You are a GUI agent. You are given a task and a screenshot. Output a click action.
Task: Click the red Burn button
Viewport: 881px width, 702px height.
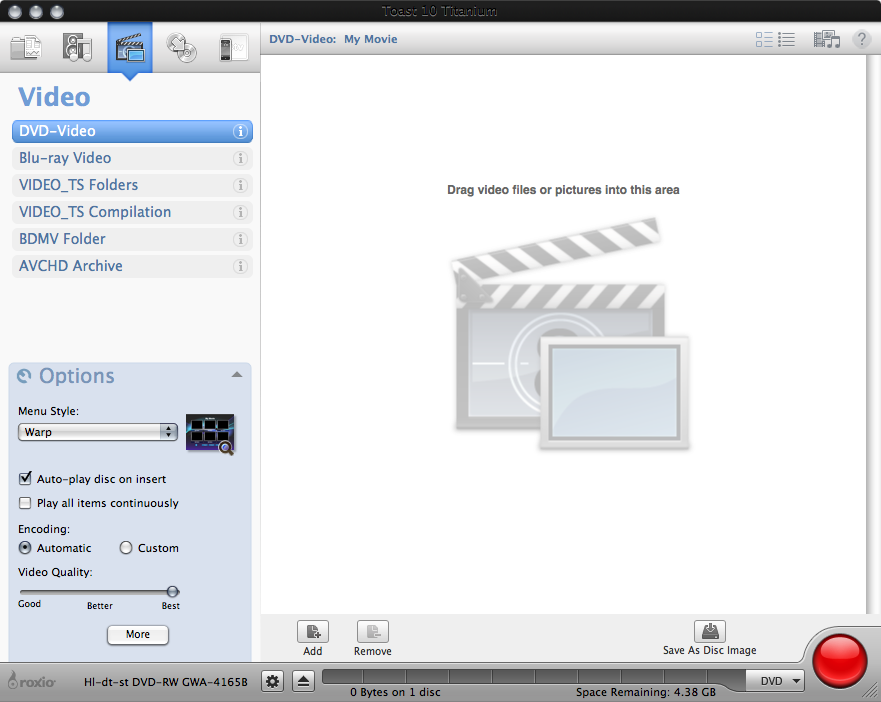840,660
